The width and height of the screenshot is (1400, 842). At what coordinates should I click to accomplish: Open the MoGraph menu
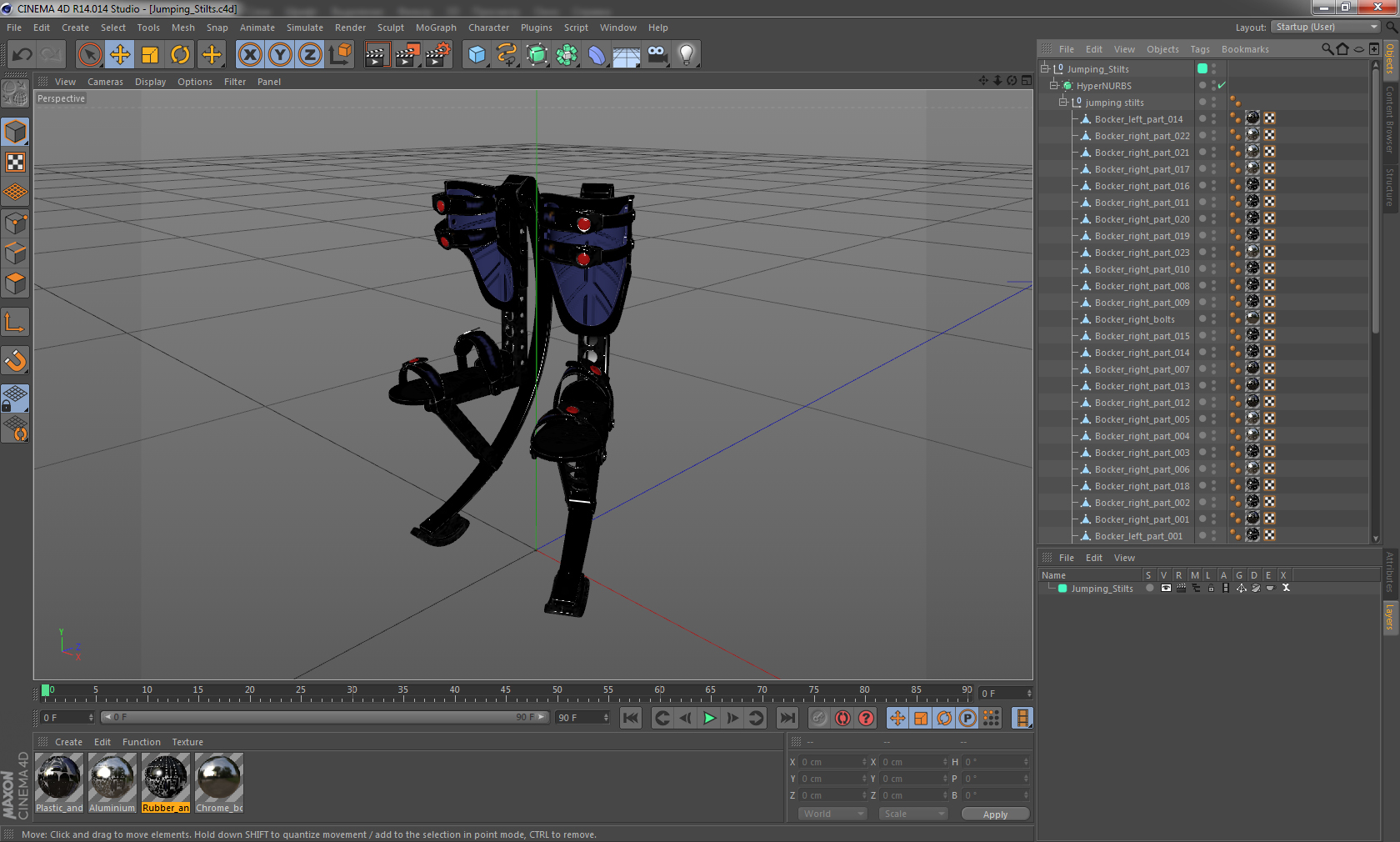[x=436, y=28]
